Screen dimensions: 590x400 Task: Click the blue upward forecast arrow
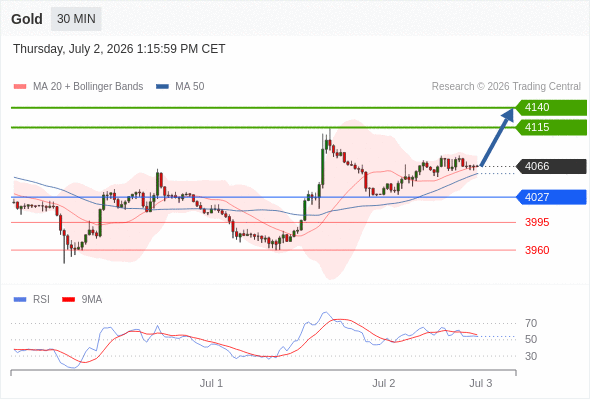pos(497,137)
